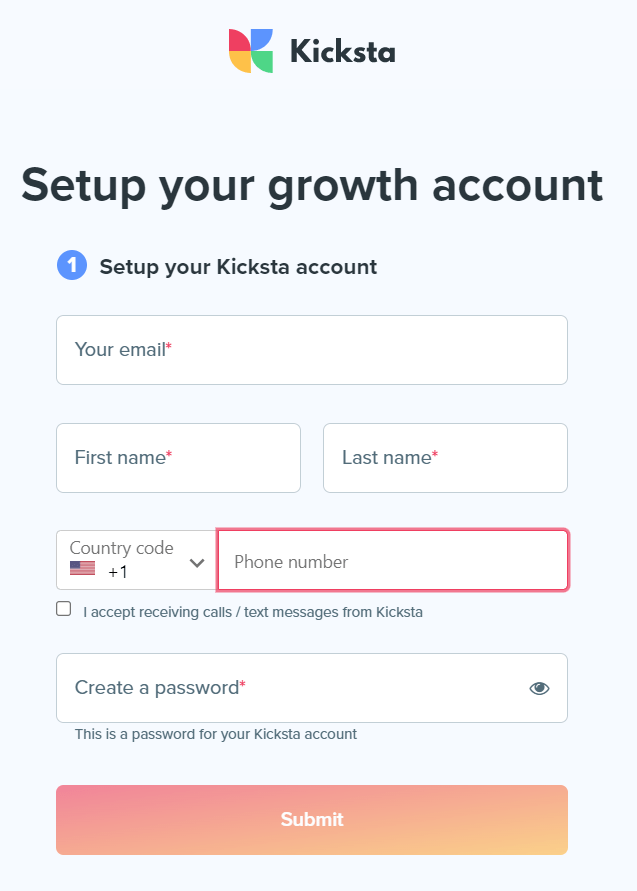Click the Kicksta pinwheel logo icon
Image resolution: width=637 pixels, height=891 pixels.
[x=251, y=51]
